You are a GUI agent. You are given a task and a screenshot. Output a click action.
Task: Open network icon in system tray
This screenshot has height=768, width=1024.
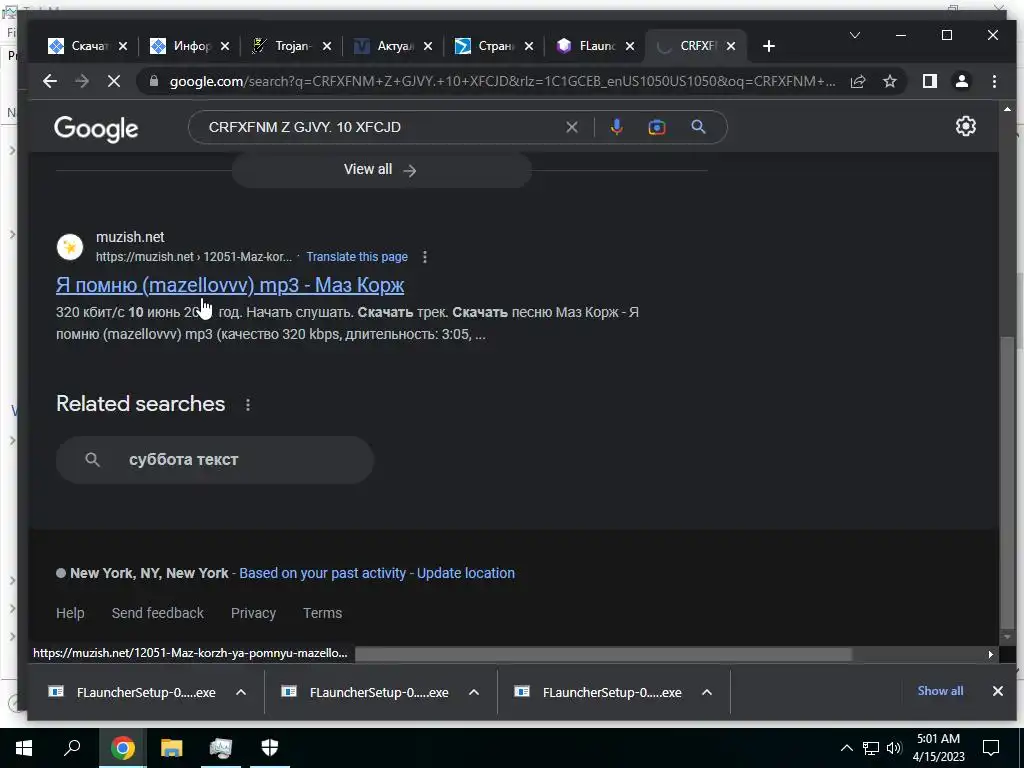871,748
